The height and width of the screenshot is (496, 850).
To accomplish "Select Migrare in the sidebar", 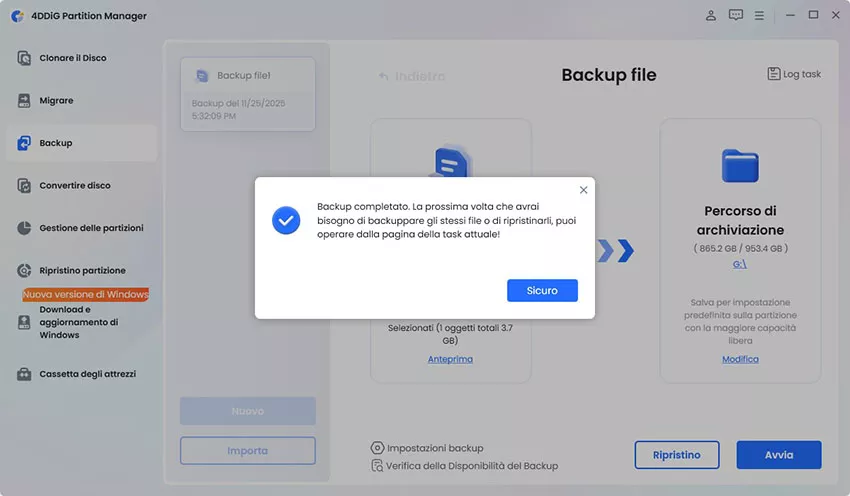I will [56, 100].
